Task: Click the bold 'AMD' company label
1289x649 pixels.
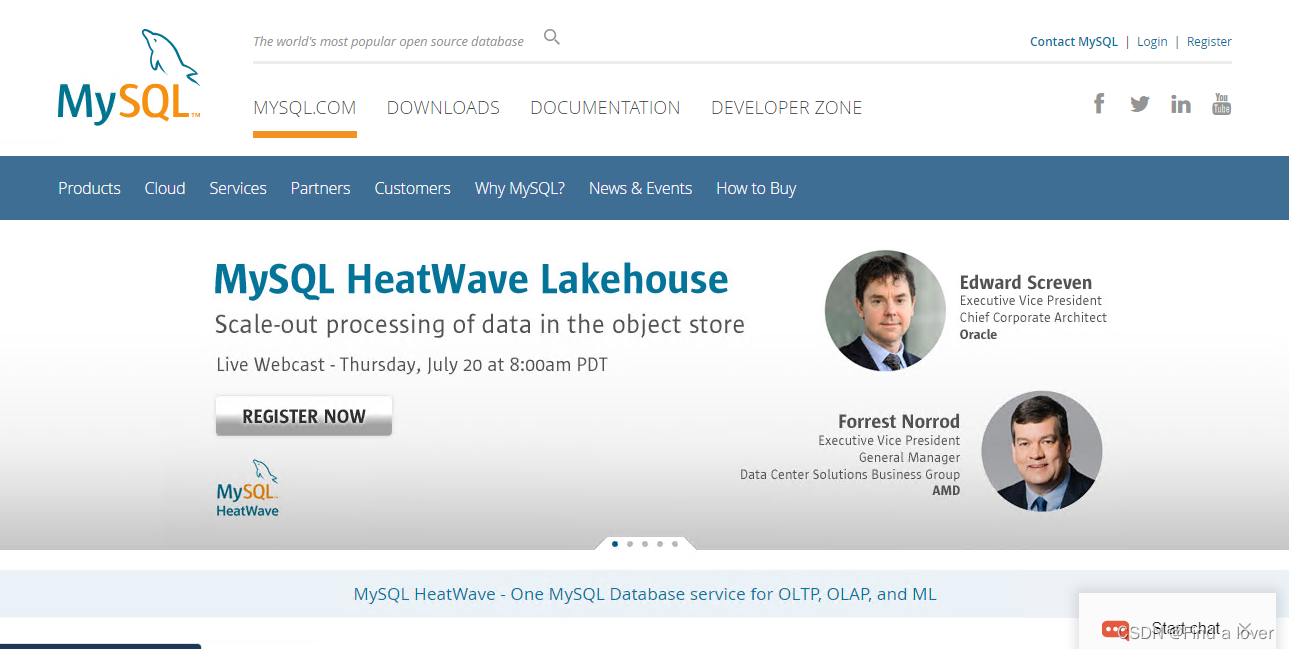Action: pos(946,491)
